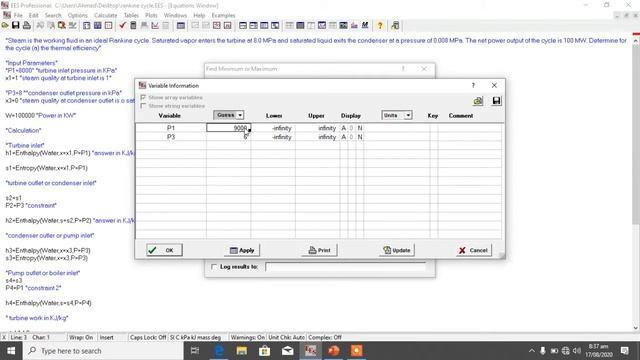Click the Find magnifier toolbar icon

62,25
